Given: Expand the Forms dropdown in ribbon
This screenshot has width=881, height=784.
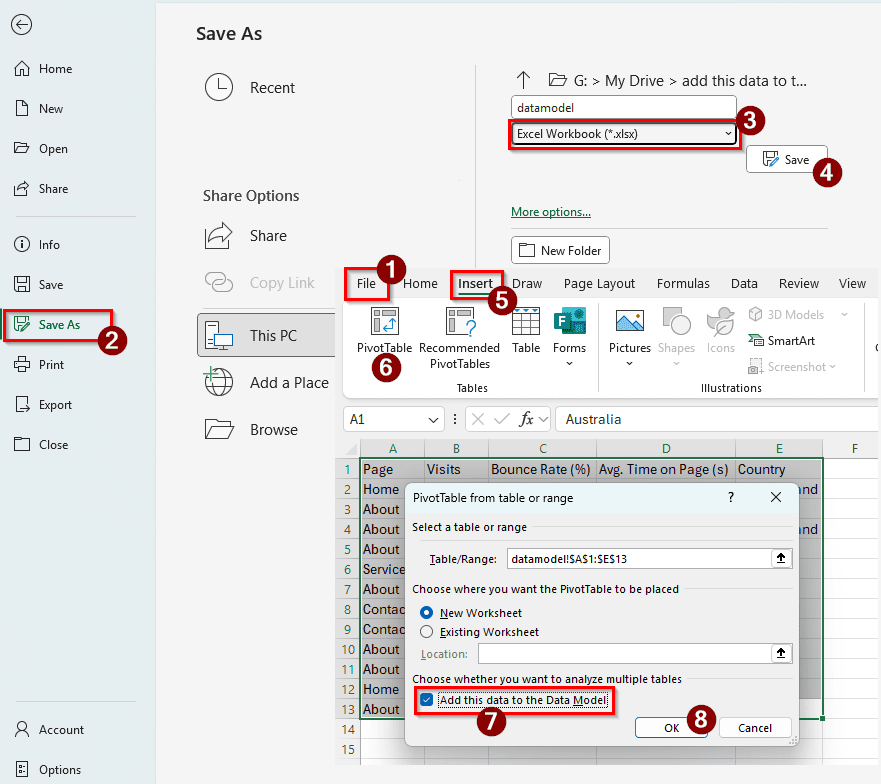Looking at the screenshot, I should pos(569,364).
